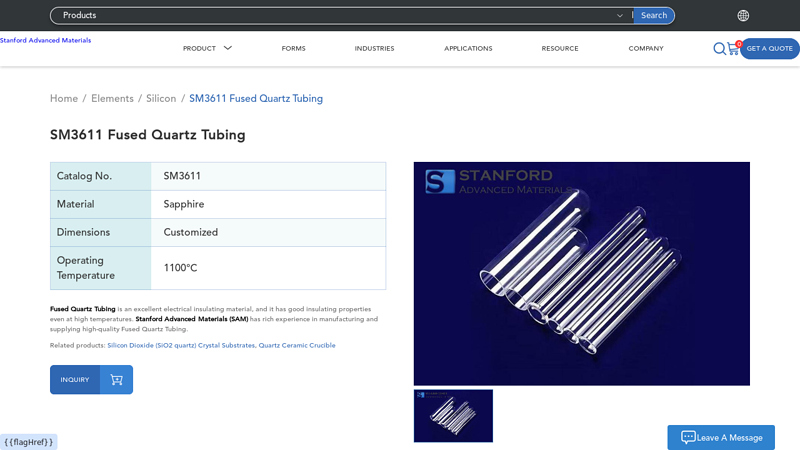Expand the Products dropdown in search bar
This screenshot has width=800, height=450.
pyautogui.click(x=619, y=16)
